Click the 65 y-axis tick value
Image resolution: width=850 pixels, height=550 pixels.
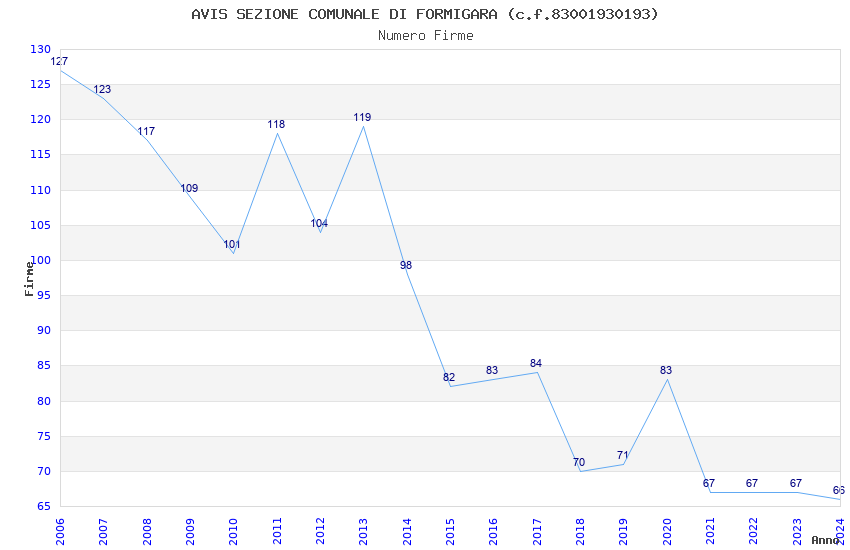click(x=44, y=507)
